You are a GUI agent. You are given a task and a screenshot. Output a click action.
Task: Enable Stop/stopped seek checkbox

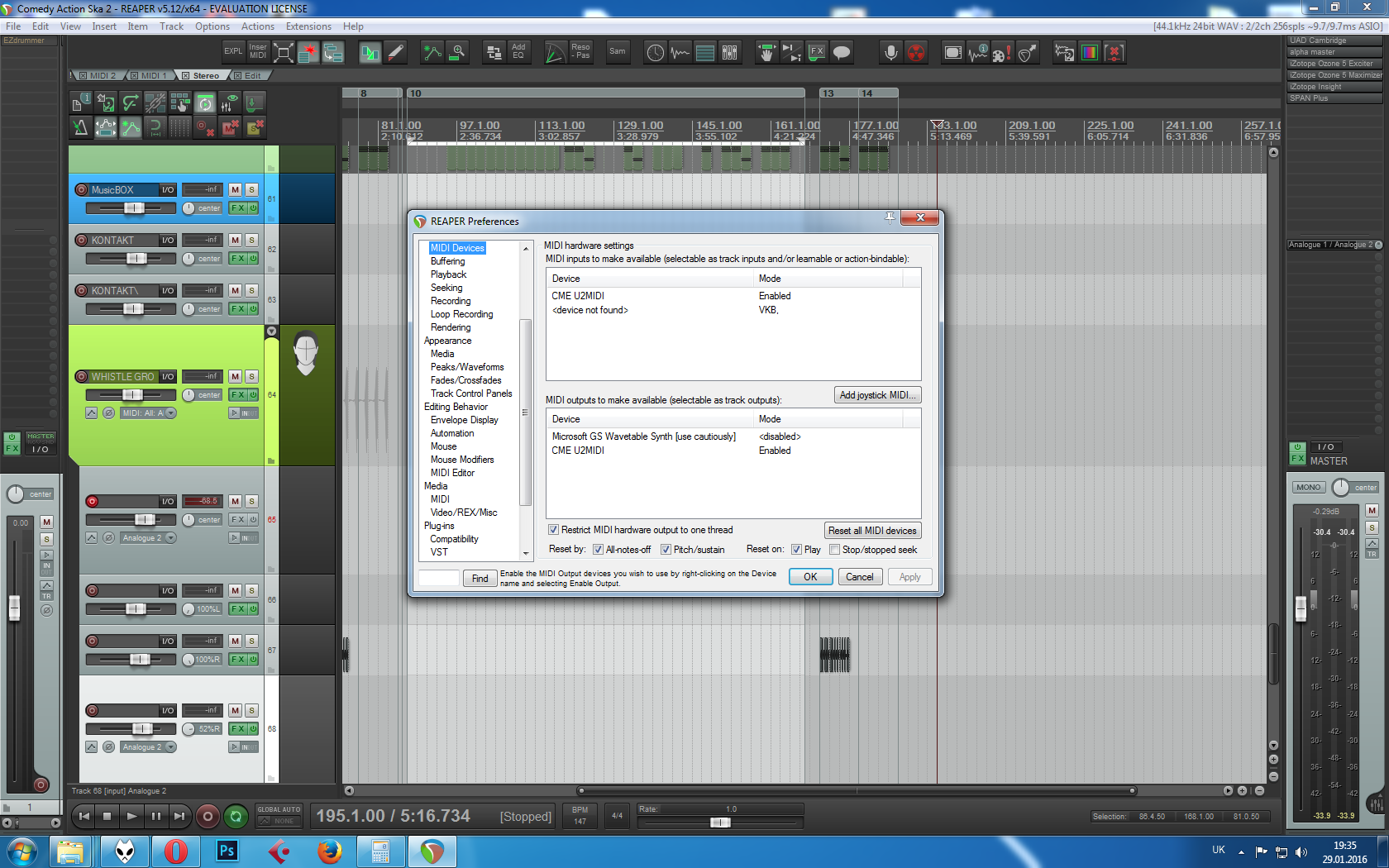coord(834,550)
